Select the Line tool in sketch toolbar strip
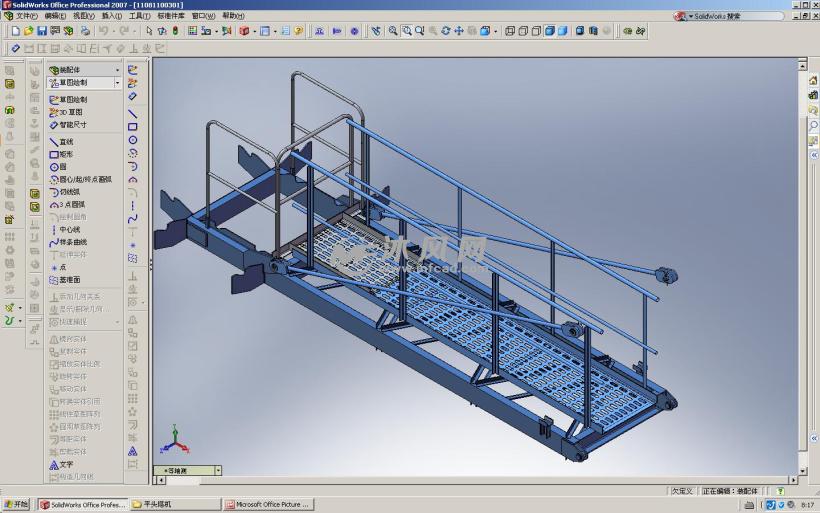The height and width of the screenshot is (513, 820). coord(133,114)
